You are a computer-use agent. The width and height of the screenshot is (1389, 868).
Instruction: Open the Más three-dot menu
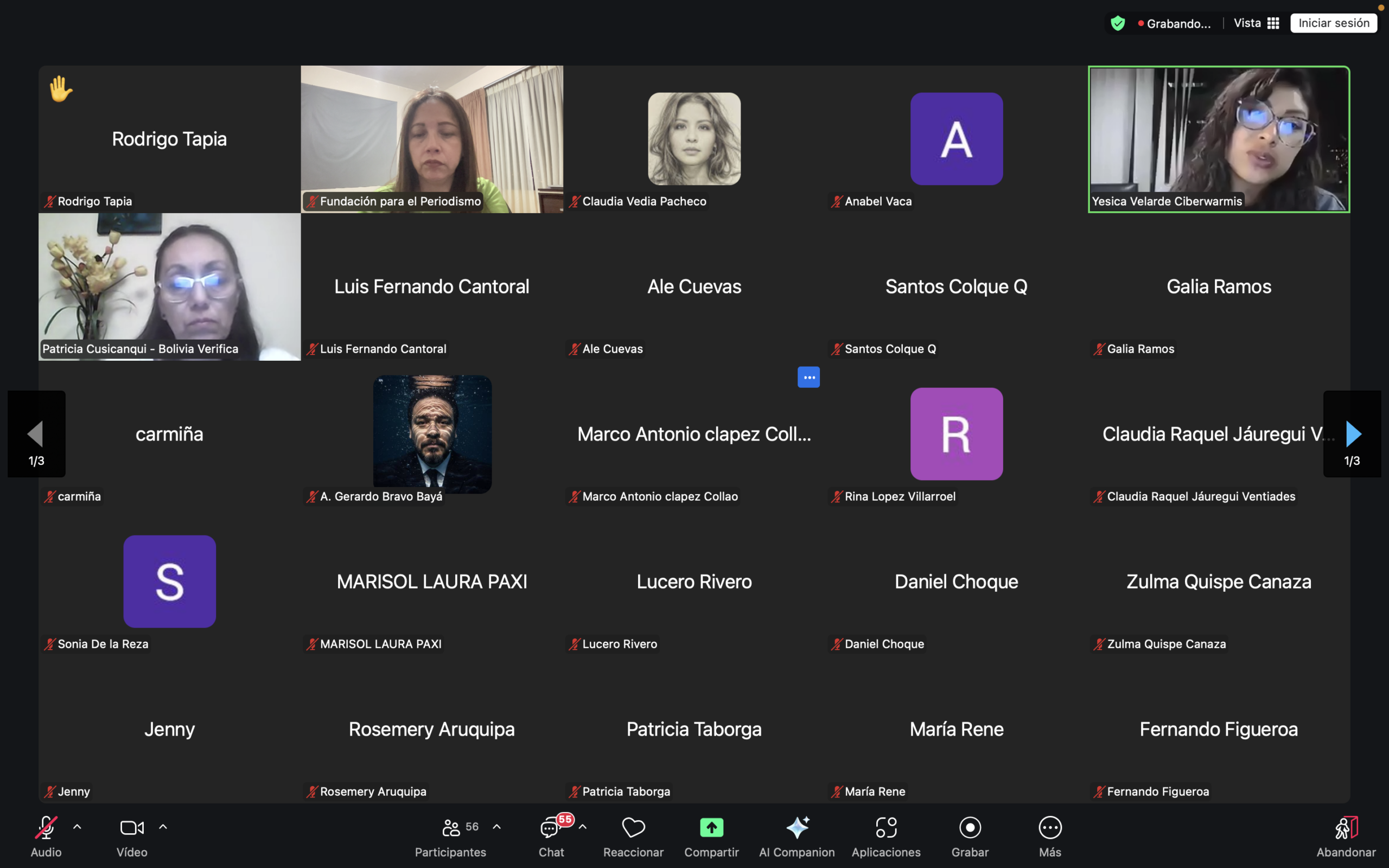(1050, 827)
